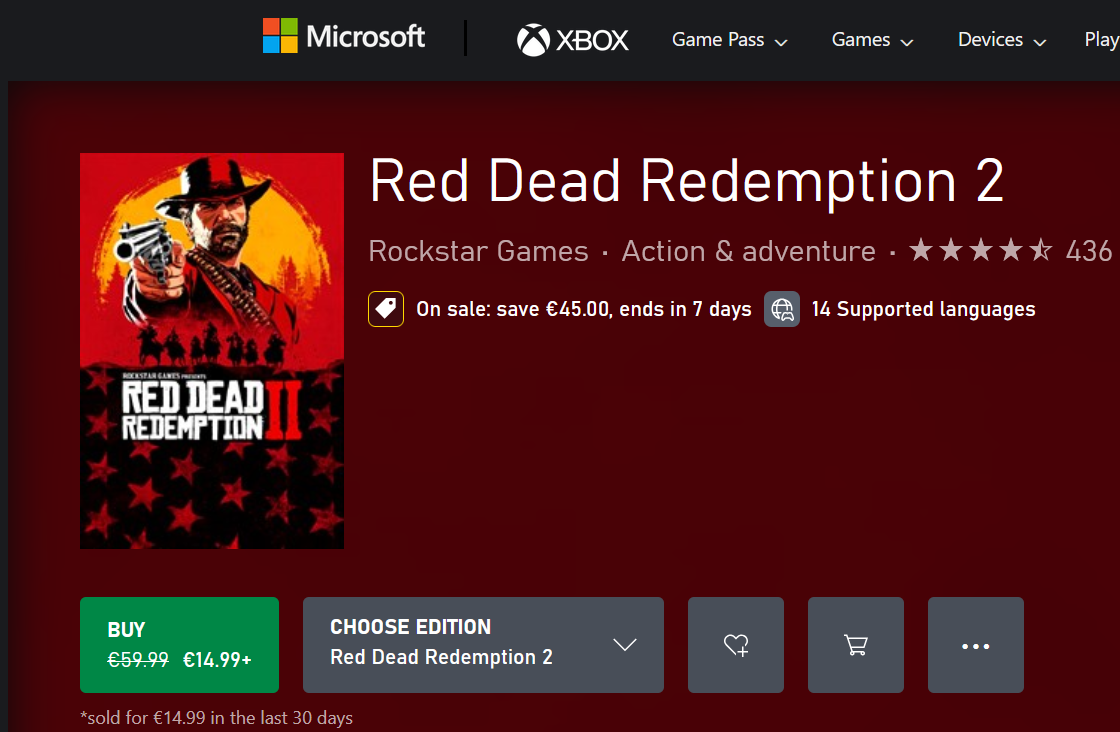
Task: View the 436 ratings count
Action: pos(1089,251)
